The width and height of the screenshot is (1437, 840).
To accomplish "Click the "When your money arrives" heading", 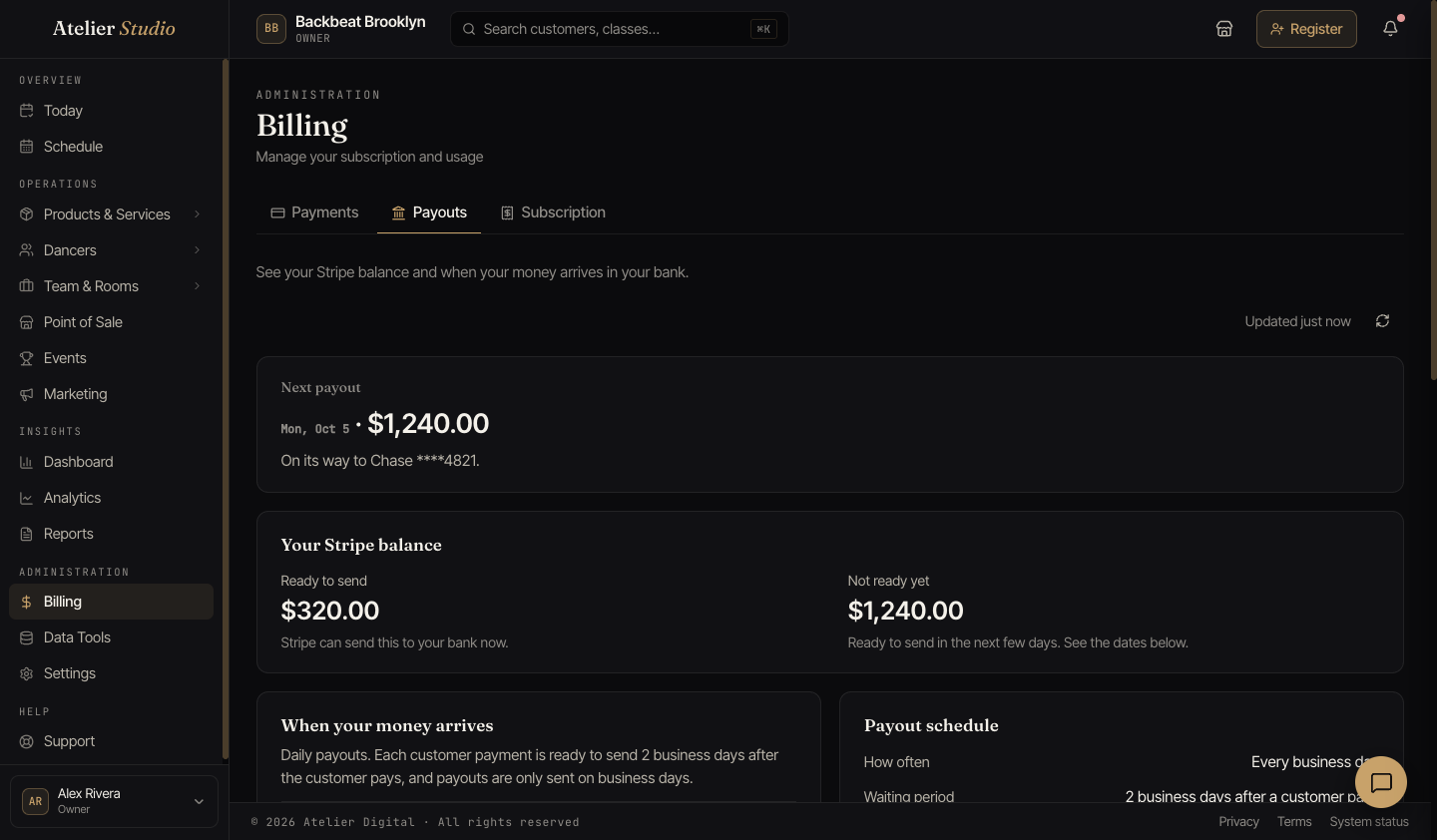I will pos(387,725).
